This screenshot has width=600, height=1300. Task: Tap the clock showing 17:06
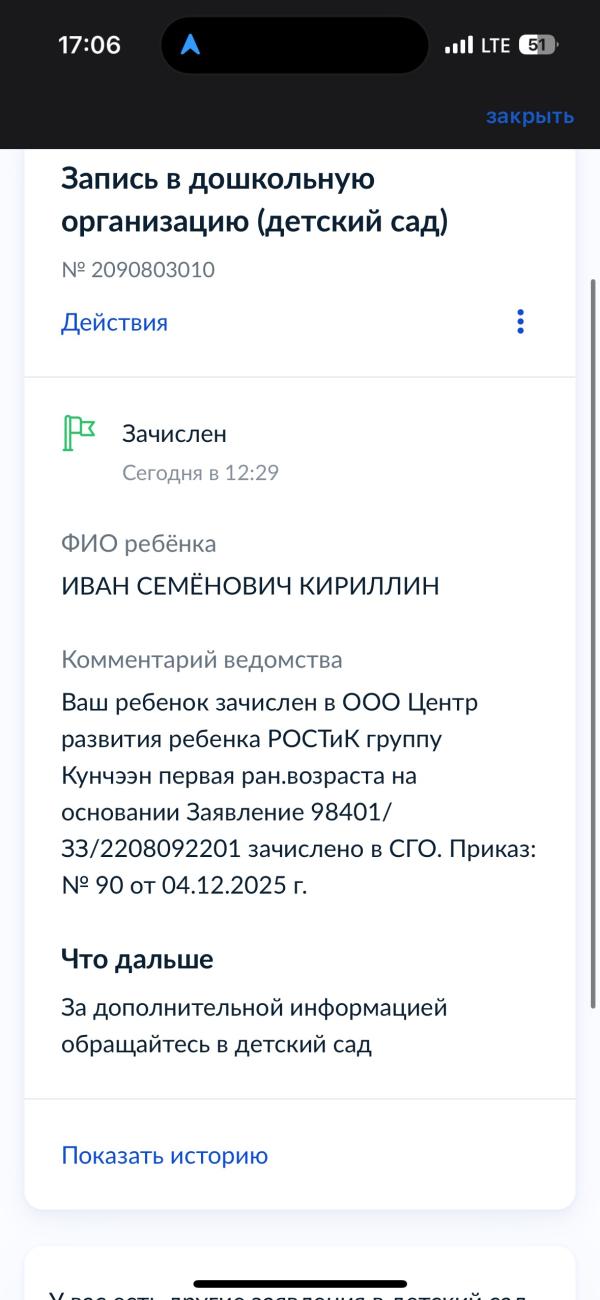pos(88,44)
